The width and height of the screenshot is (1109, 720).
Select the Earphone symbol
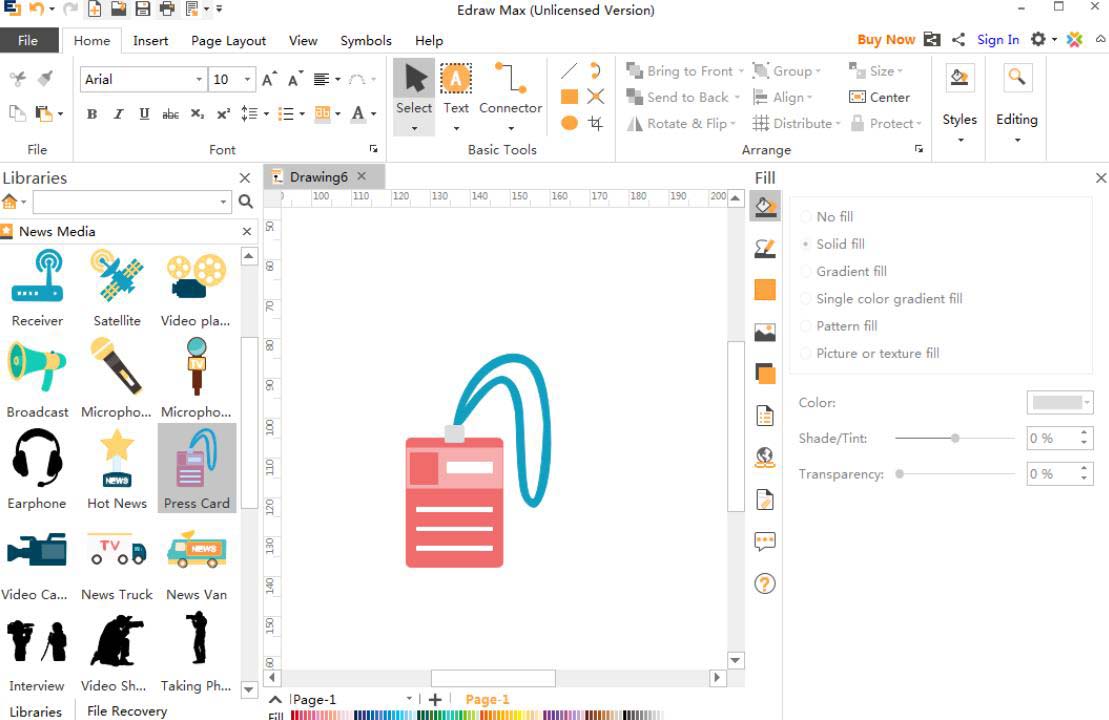point(37,470)
